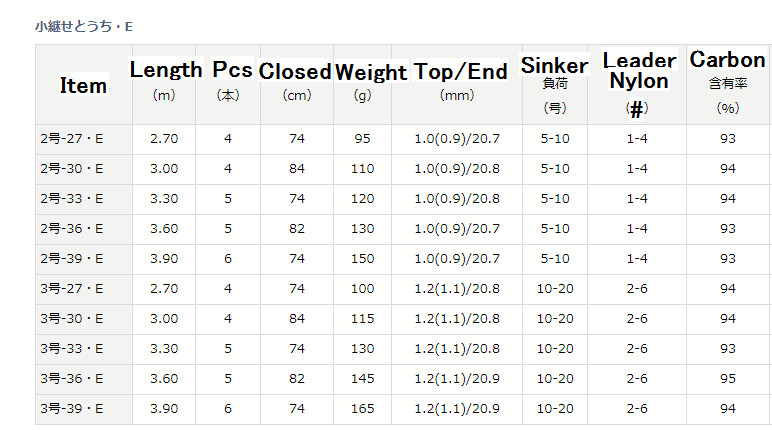This screenshot has width=772, height=430.
Task: Click the 3号-27・E item cell
Action: (x=84, y=290)
